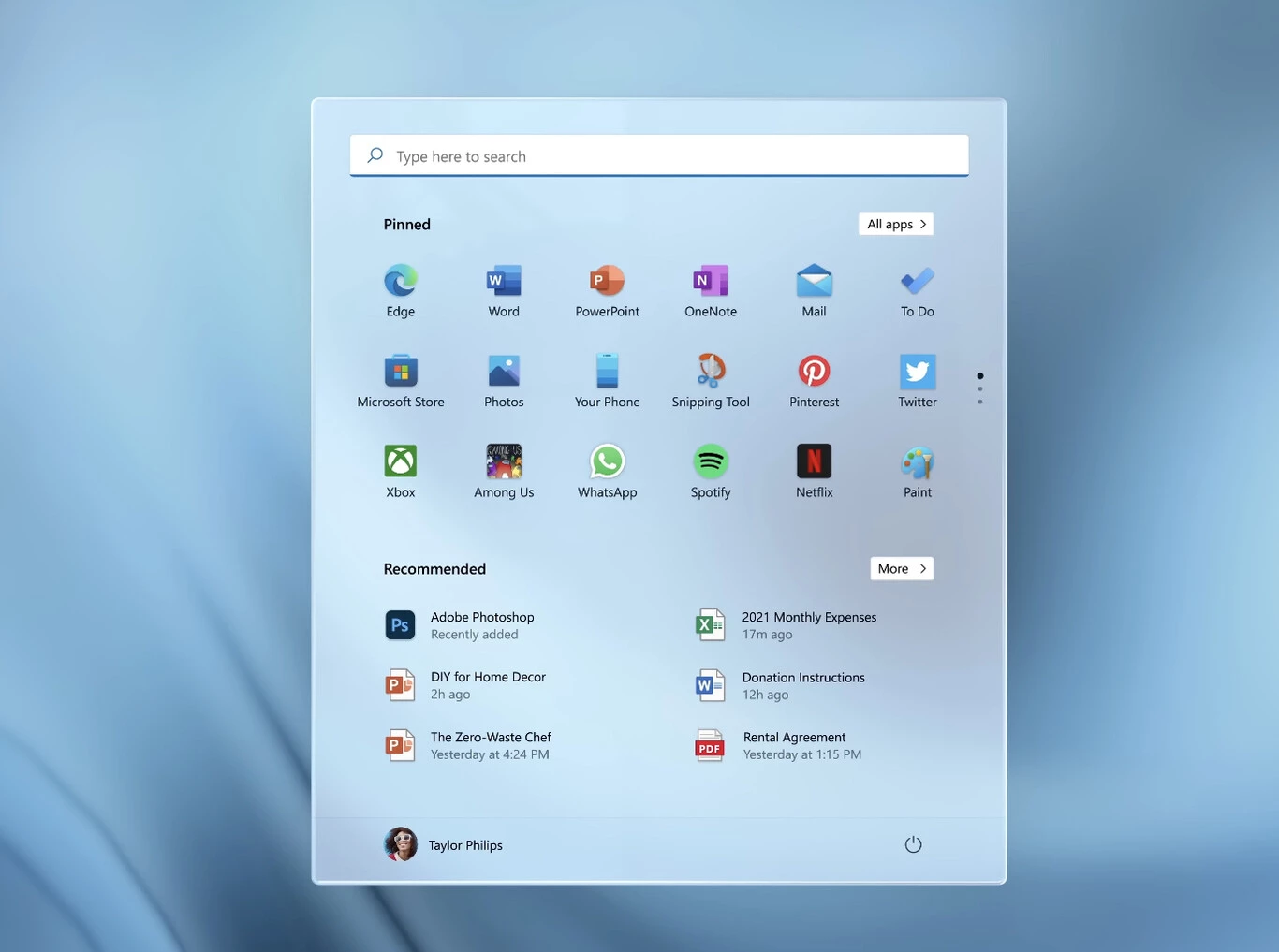
Task: Open the Pinterest pinned app
Action: (x=814, y=372)
